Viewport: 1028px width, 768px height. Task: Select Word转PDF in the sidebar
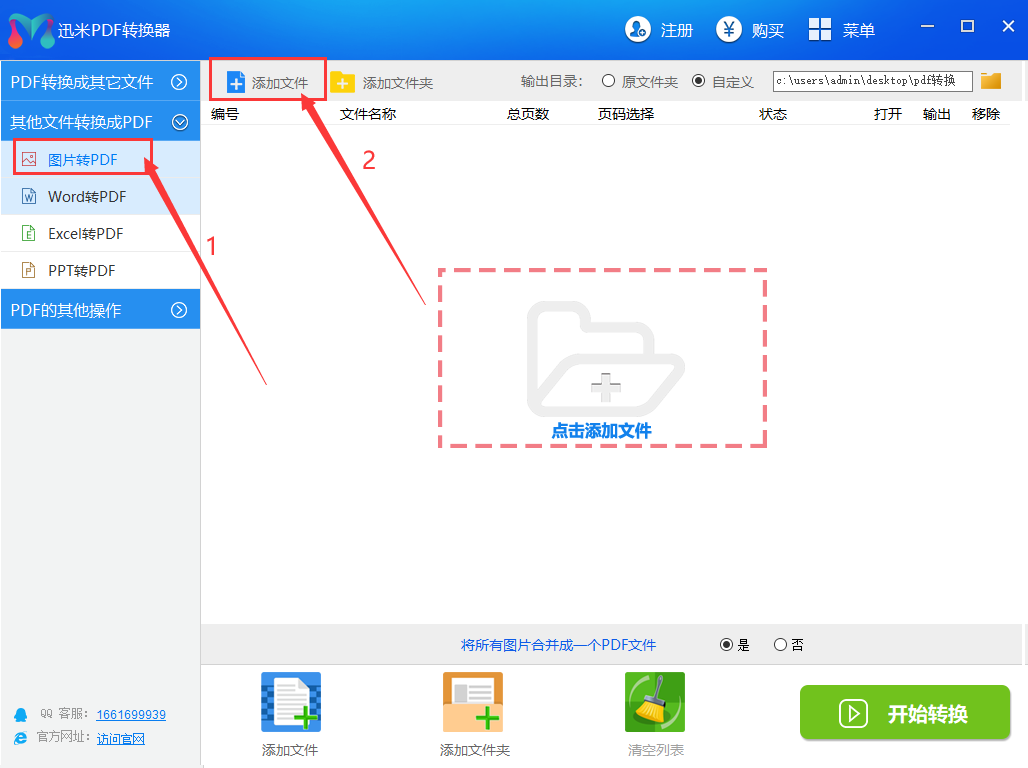pos(87,196)
